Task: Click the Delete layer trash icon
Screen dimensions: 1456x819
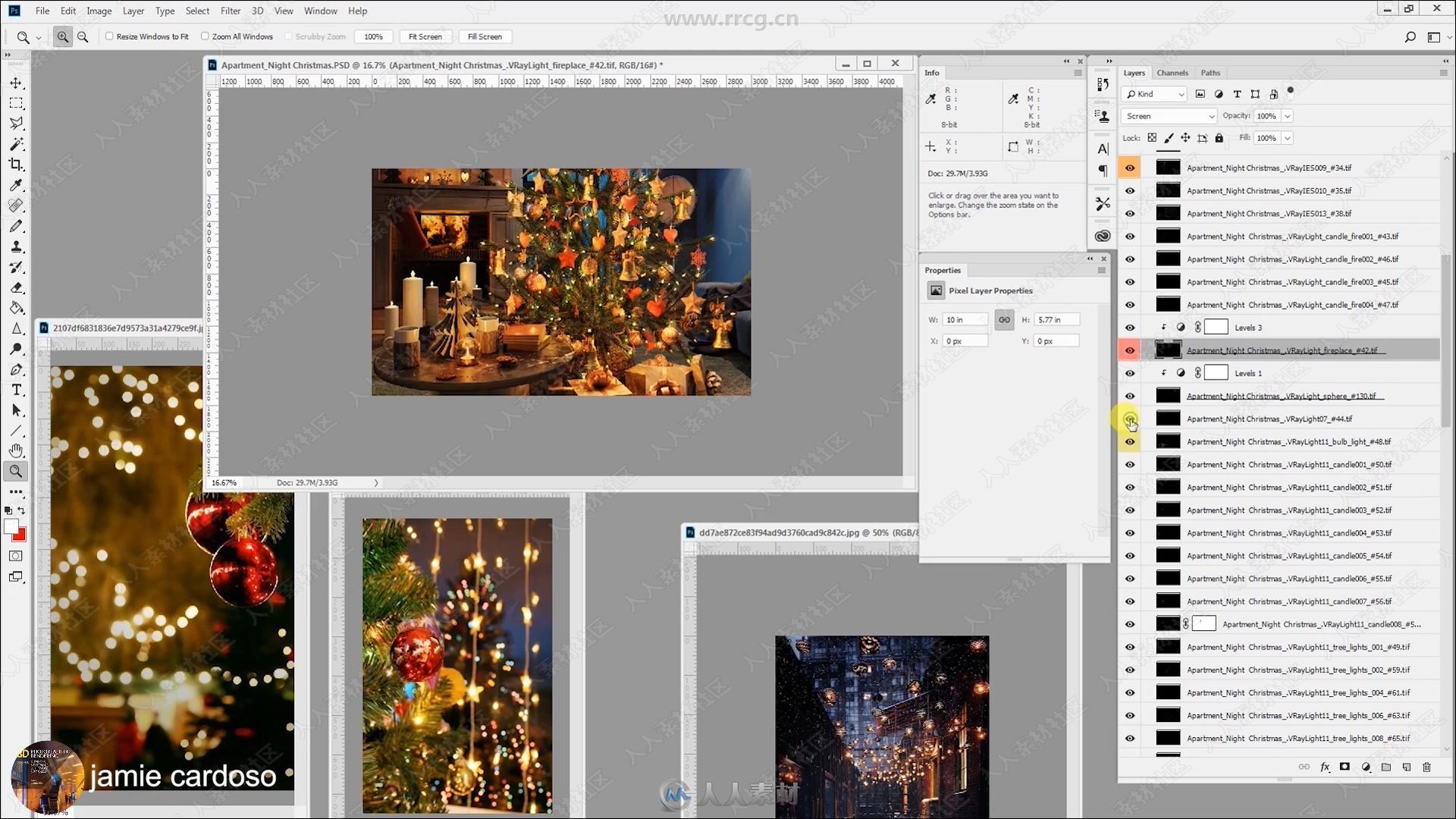Action: [1425, 766]
